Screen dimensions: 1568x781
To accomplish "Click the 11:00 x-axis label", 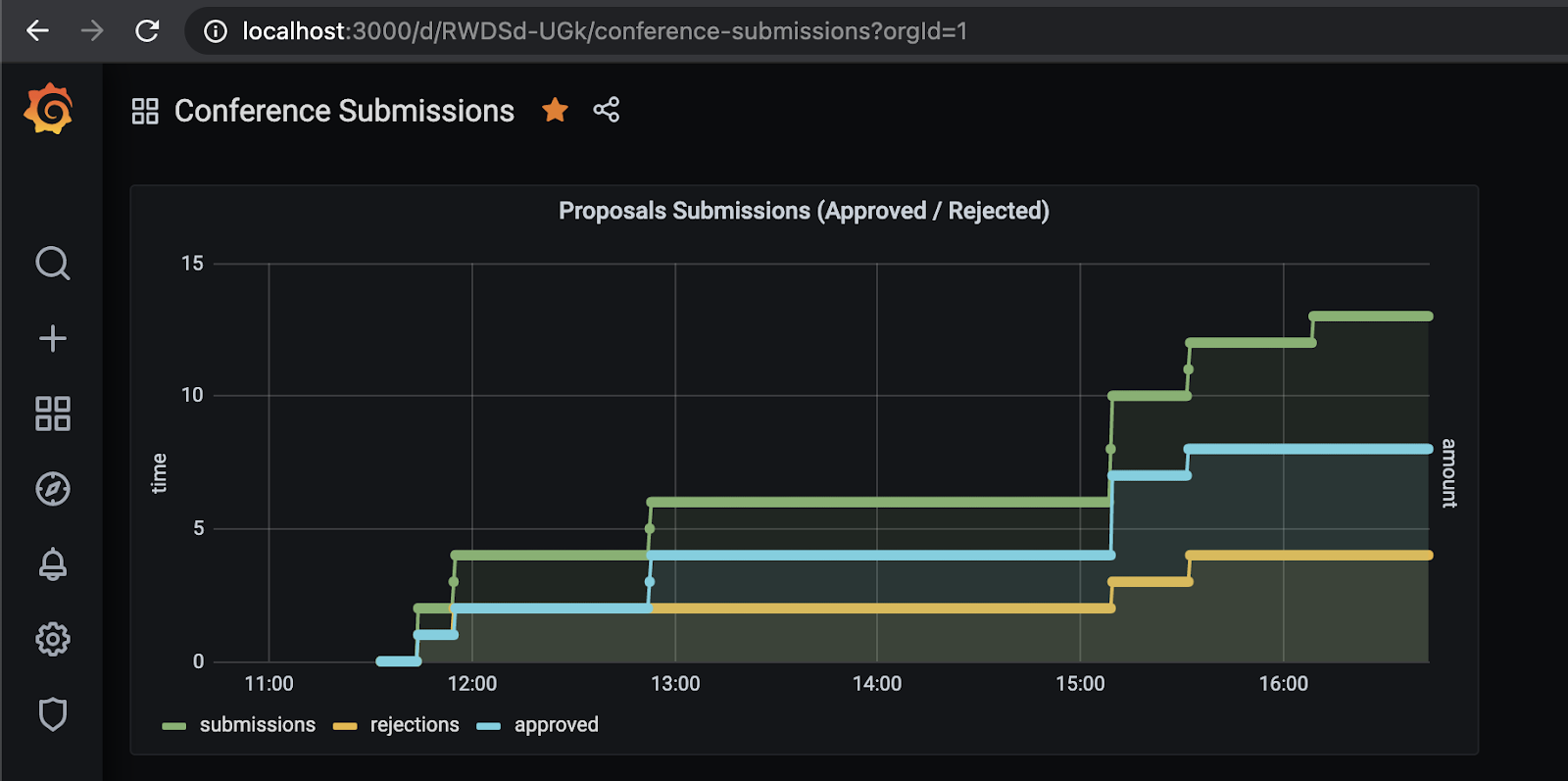I will coord(269,684).
